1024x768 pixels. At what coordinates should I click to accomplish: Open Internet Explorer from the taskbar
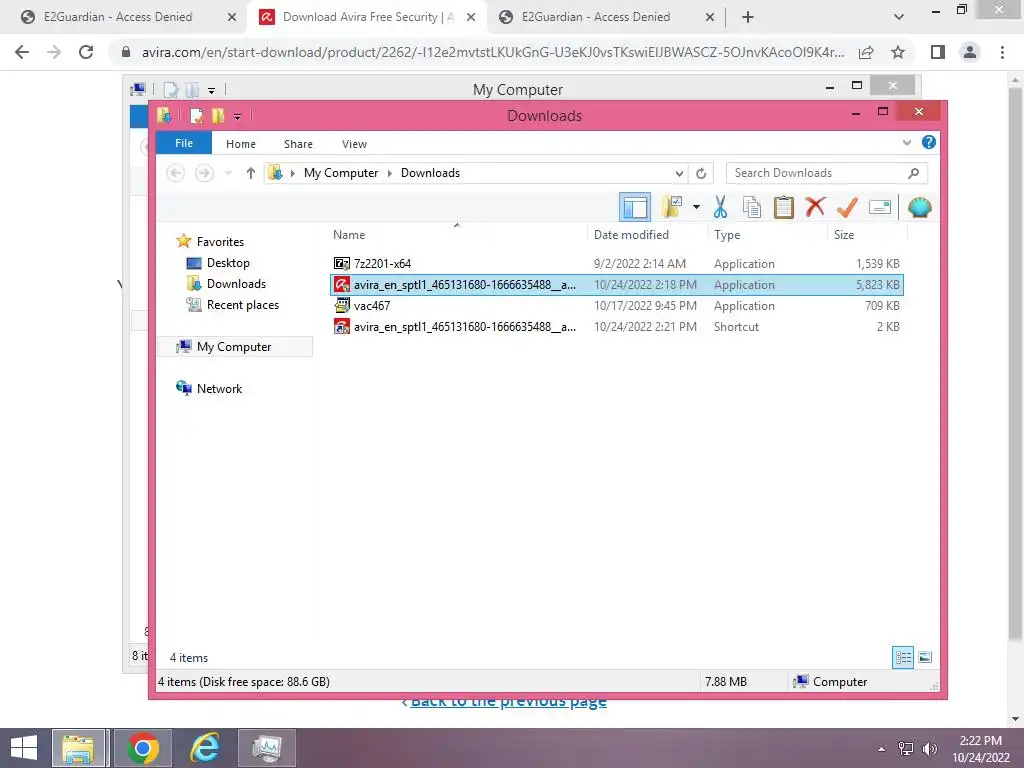click(205, 748)
